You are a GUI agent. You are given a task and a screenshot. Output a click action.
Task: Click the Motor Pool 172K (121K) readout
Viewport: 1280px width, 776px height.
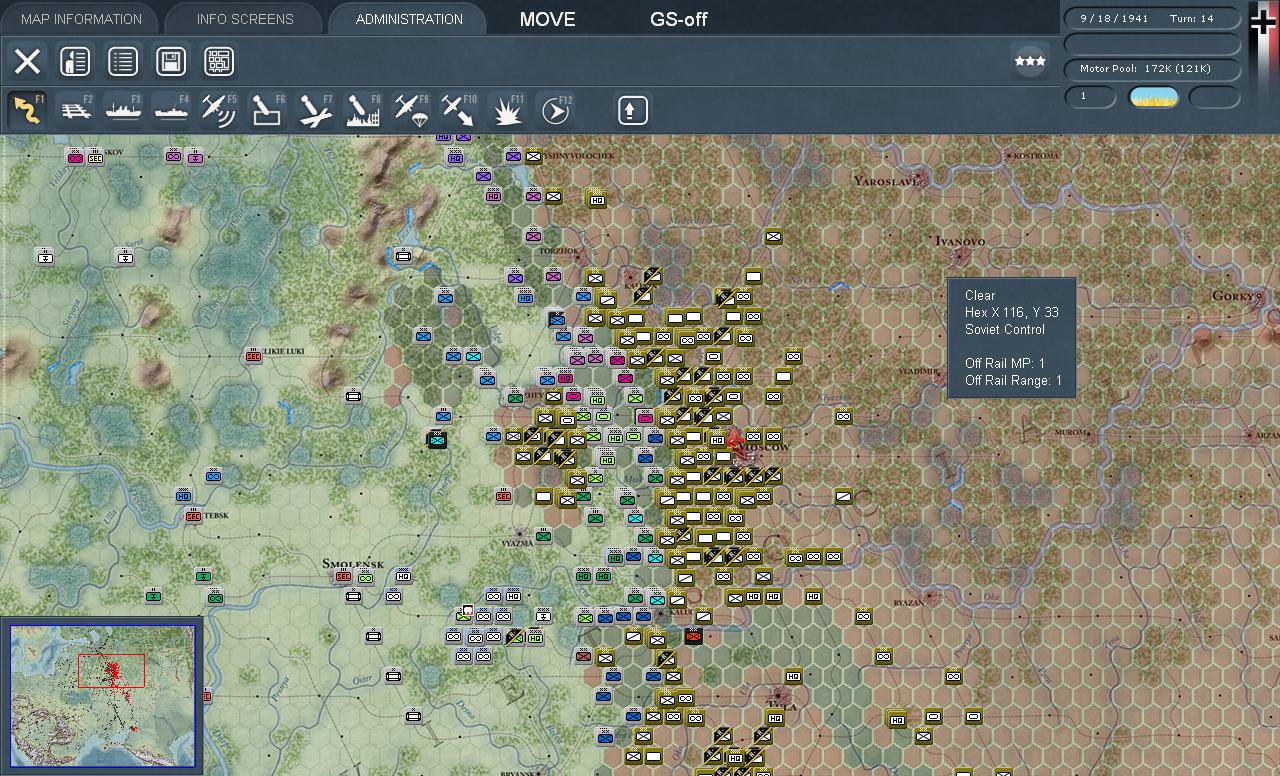[1152, 69]
